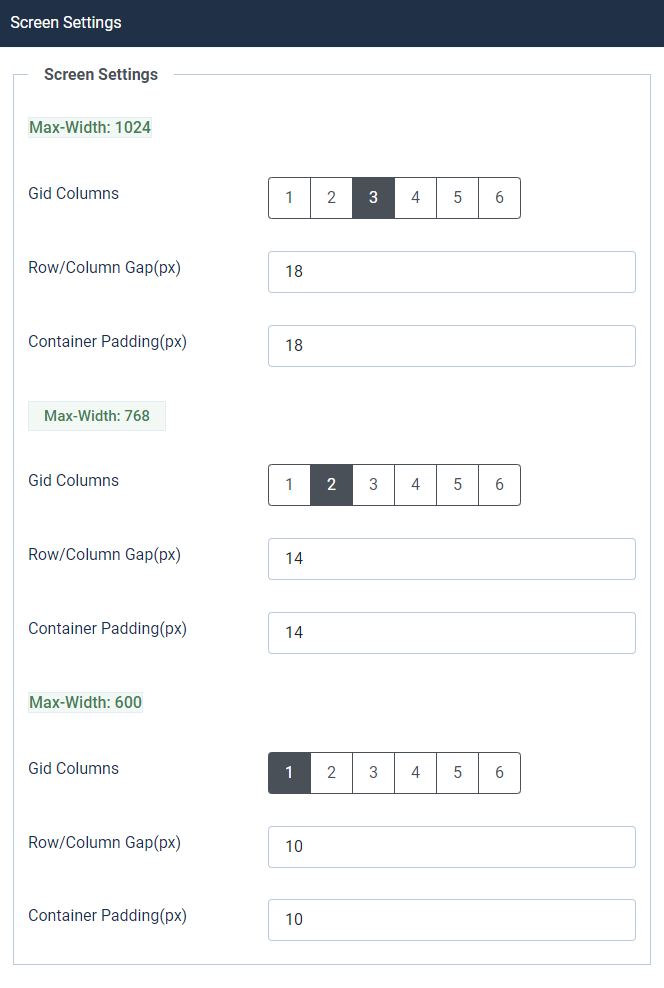Click Row/Column Gap field for Max-Width 600
Screen dimensions: 664x988
451,847
